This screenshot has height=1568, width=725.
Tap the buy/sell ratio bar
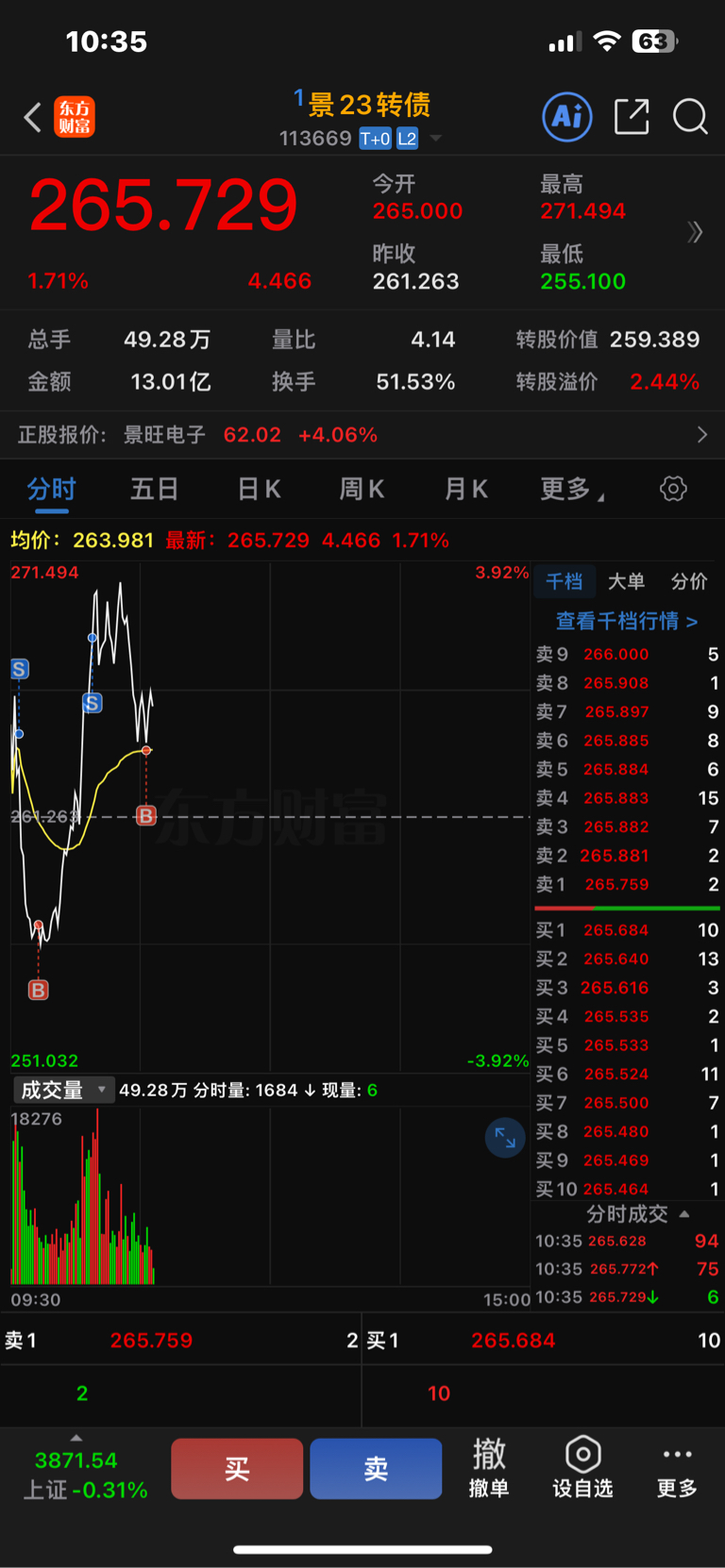pyautogui.click(x=627, y=908)
